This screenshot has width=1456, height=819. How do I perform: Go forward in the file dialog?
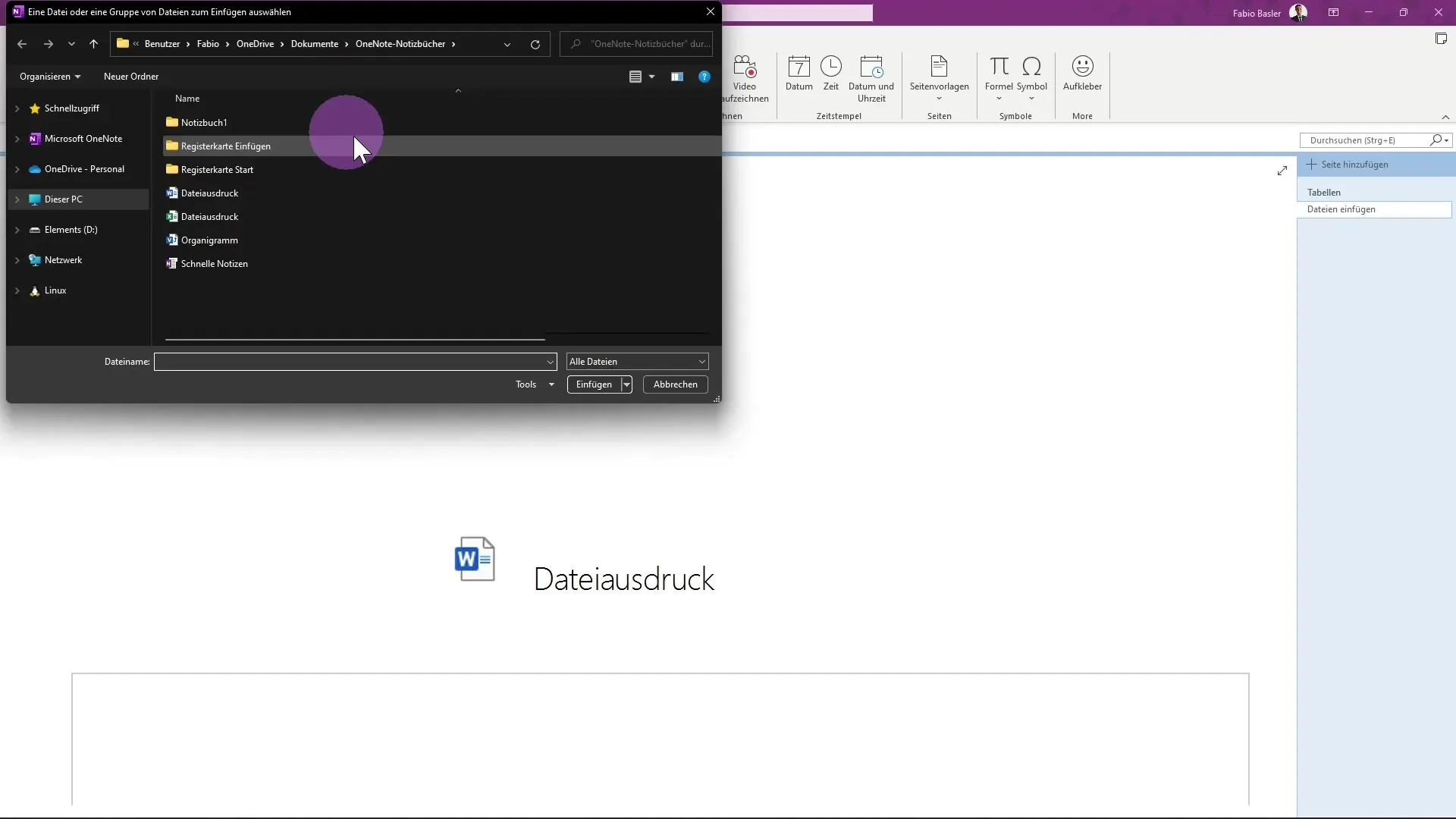[49, 44]
